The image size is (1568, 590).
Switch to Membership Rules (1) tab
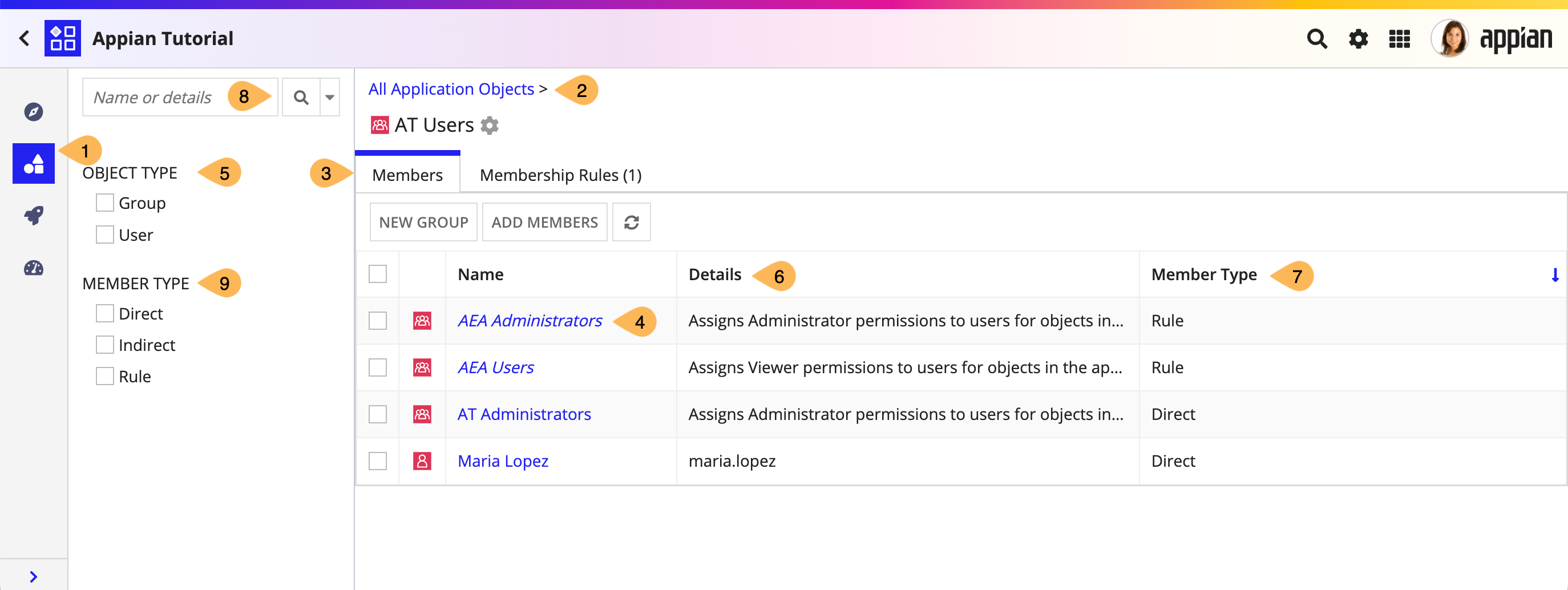(x=560, y=175)
